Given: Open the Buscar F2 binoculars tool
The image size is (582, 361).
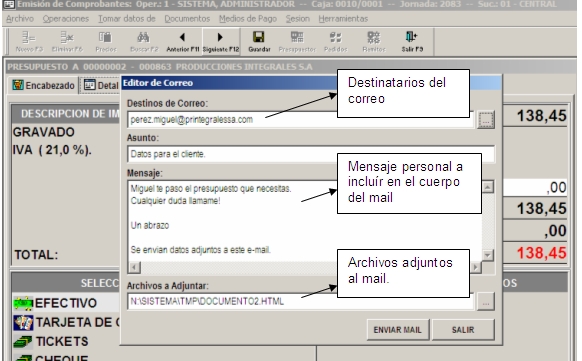Looking at the screenshot, I should pyautogui.click(x=144, y=42).
